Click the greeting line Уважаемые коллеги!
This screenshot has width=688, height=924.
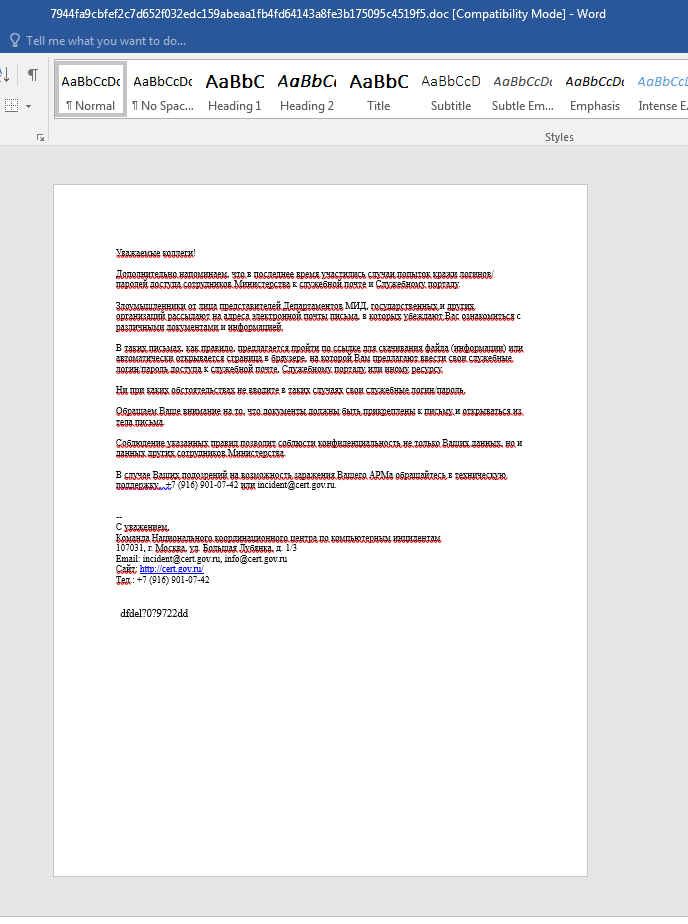[x=155, y=253]
